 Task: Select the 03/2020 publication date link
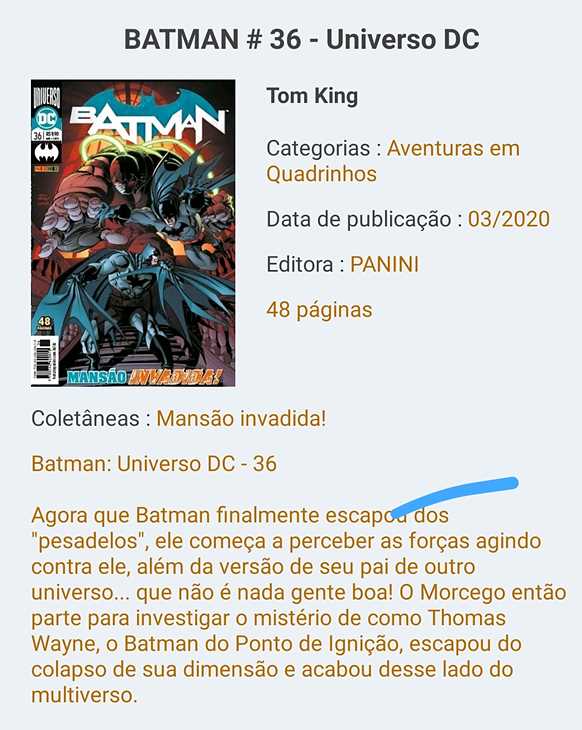[x=508, y=219]
